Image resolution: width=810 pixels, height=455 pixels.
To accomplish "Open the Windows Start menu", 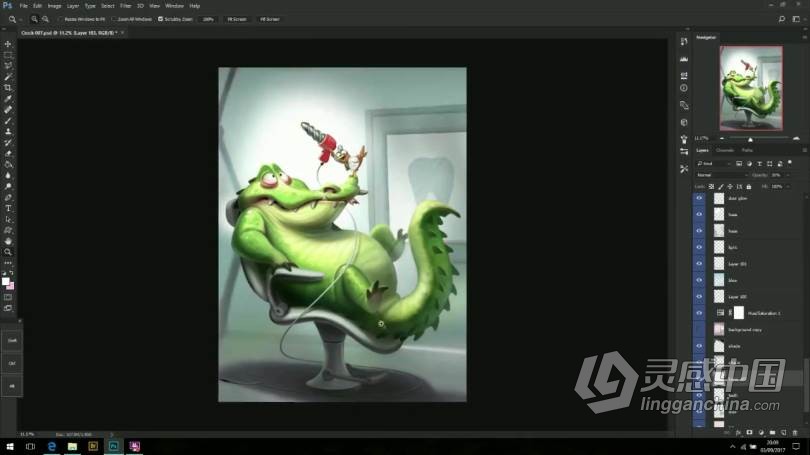I will tap(9, 446).
